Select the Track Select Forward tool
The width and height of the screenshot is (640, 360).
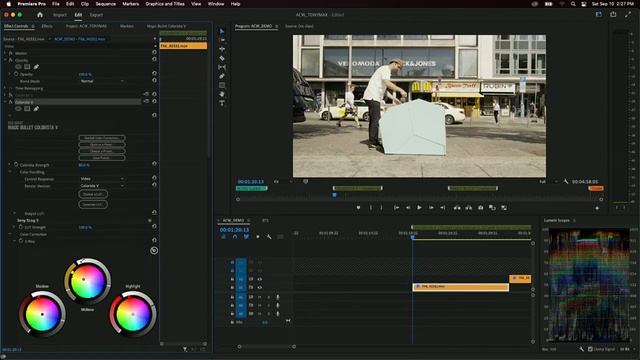coord(222,40)
